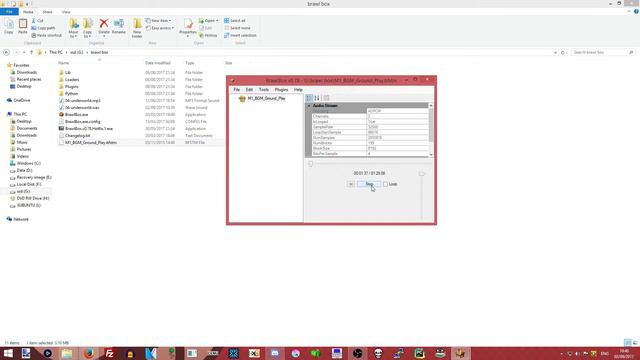Open the File tab in Explorer
This screenshot has width=640, height=360.
(9, 12)
